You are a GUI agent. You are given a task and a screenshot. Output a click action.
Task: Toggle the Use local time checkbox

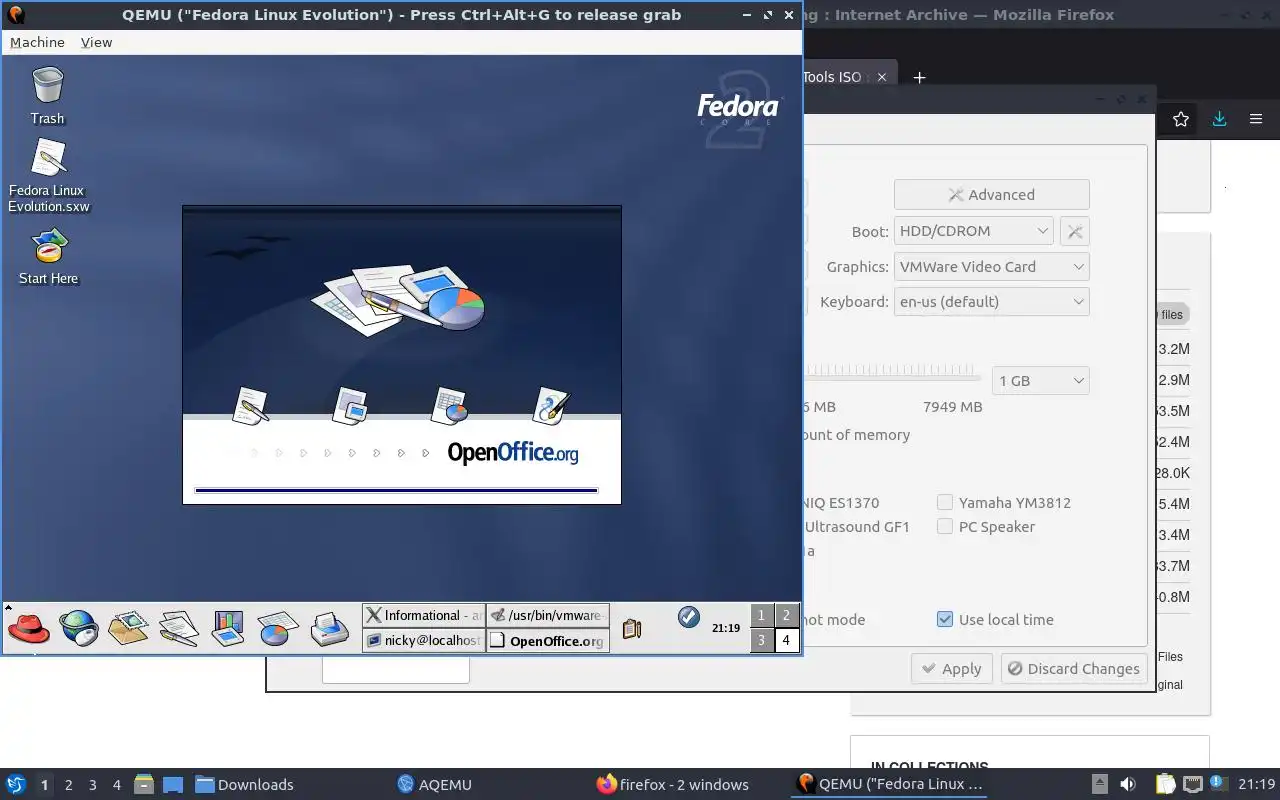coord(945,619)
